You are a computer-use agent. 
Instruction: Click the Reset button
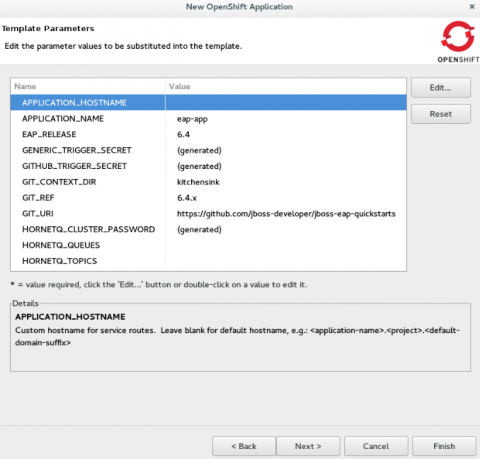pyautogui.click(x=441, y=114)
